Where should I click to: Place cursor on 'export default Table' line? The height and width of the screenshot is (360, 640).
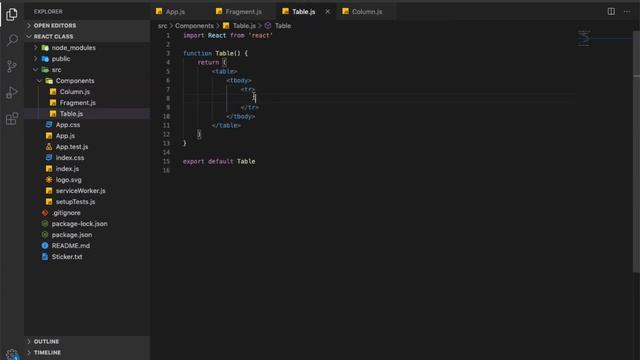point(219,162)
